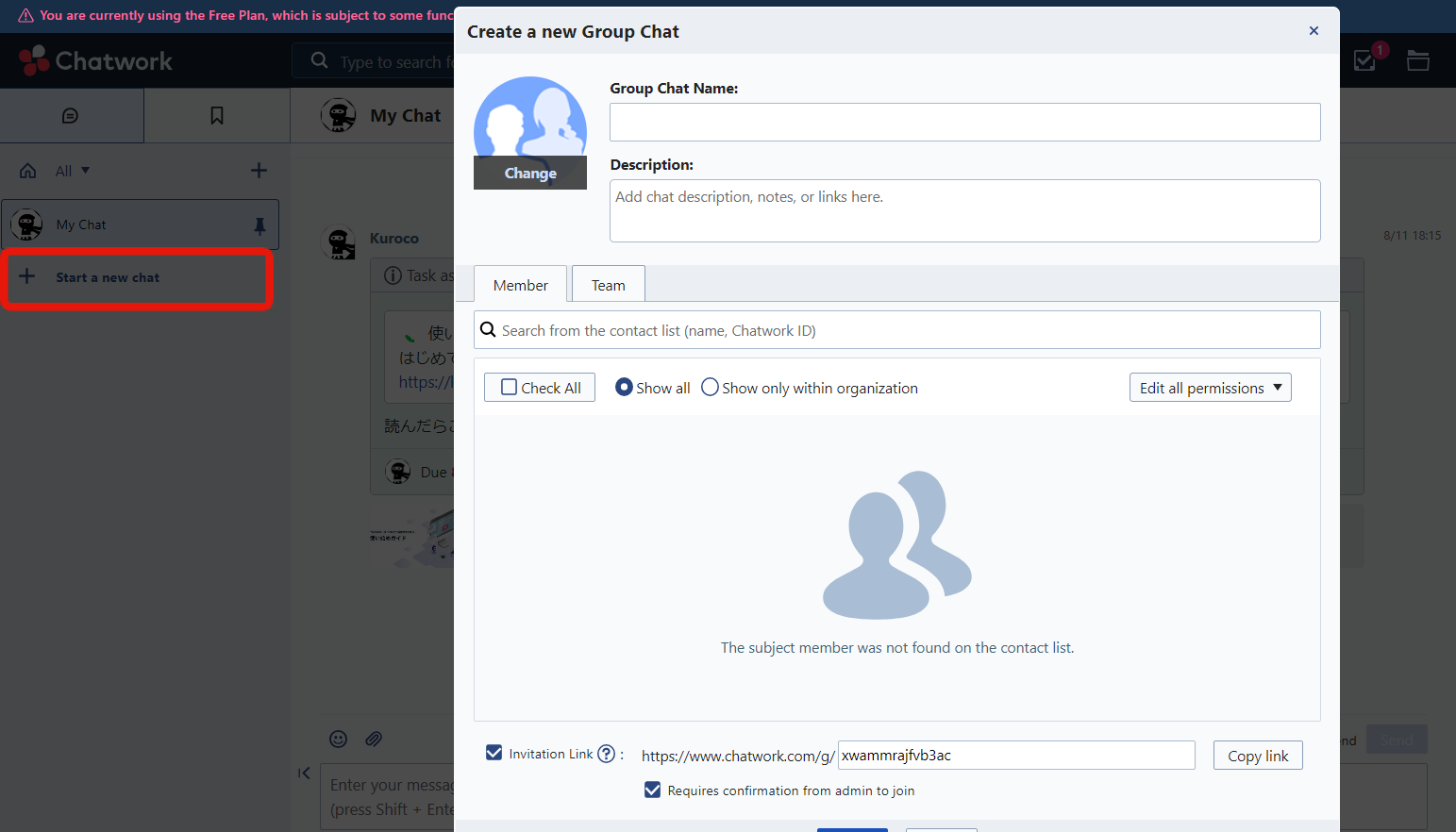Click the Group Chat Name input field
This screenshot has width=1456, height=832.
964,122
